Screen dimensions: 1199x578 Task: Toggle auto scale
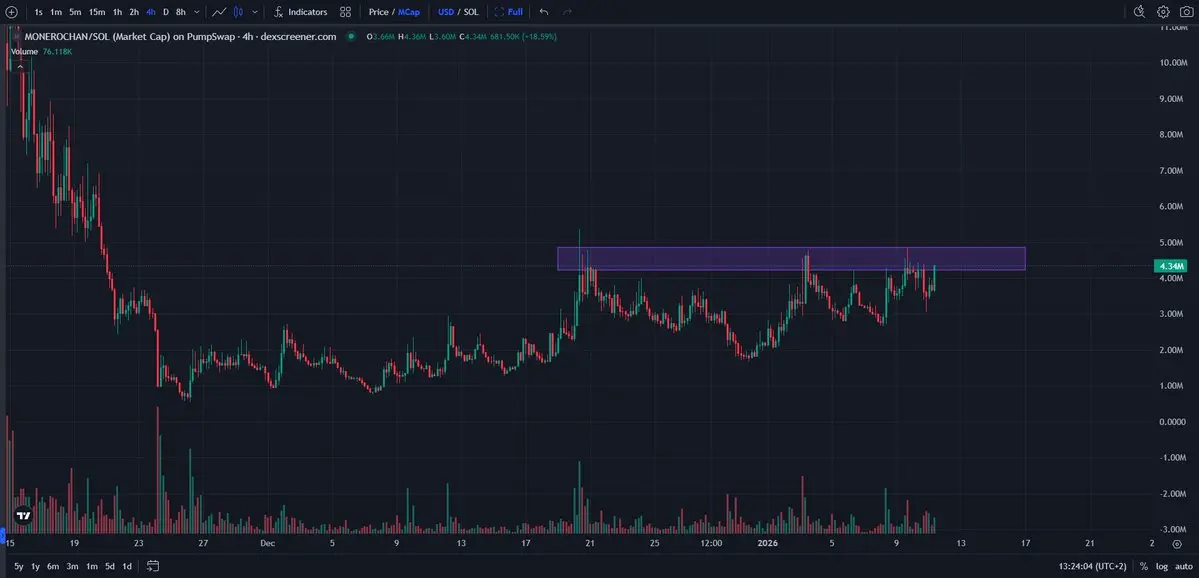pos(1183,567)
